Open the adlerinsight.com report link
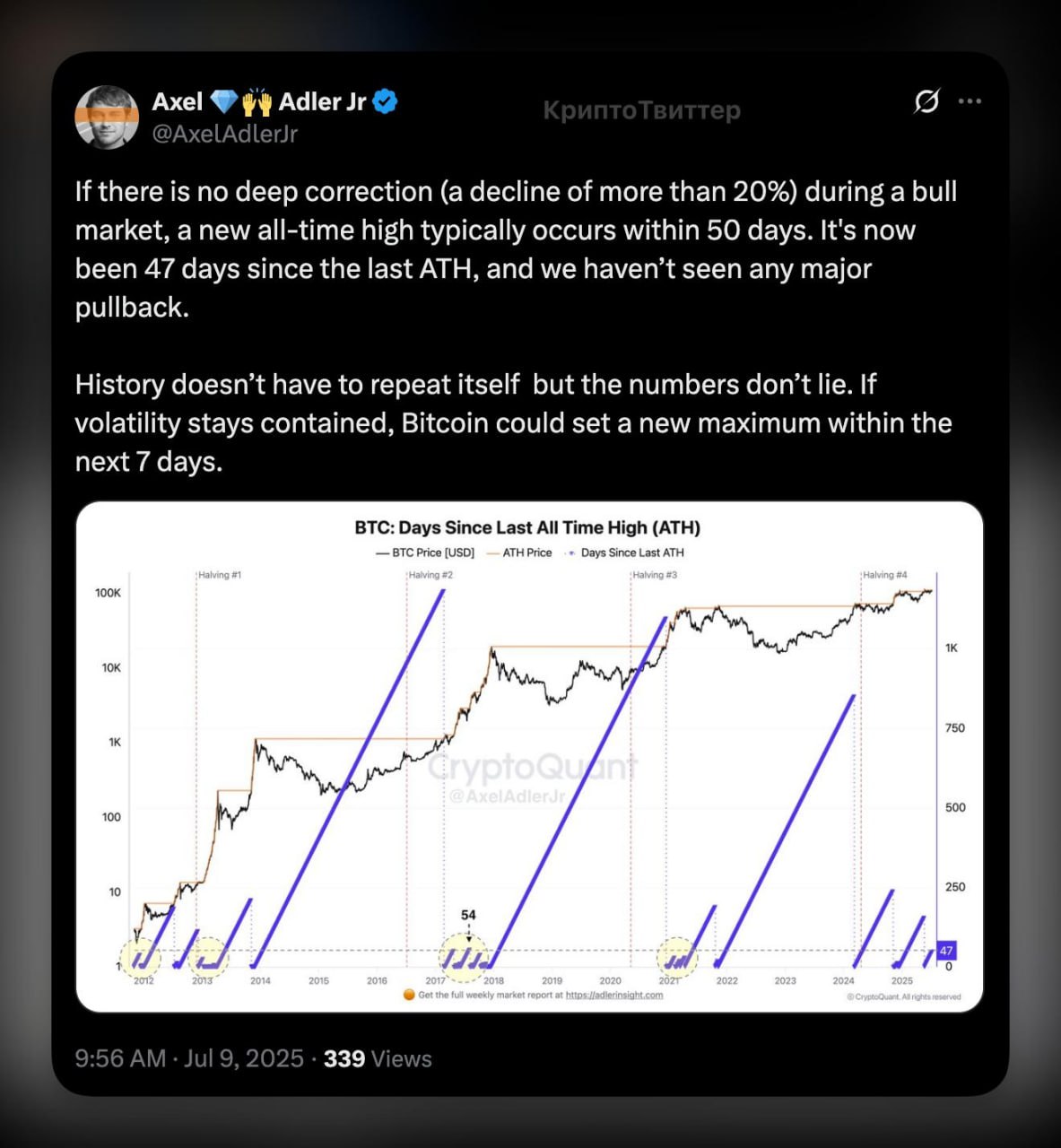Viewport: 1061px width, 1148px height. point(614,995)
